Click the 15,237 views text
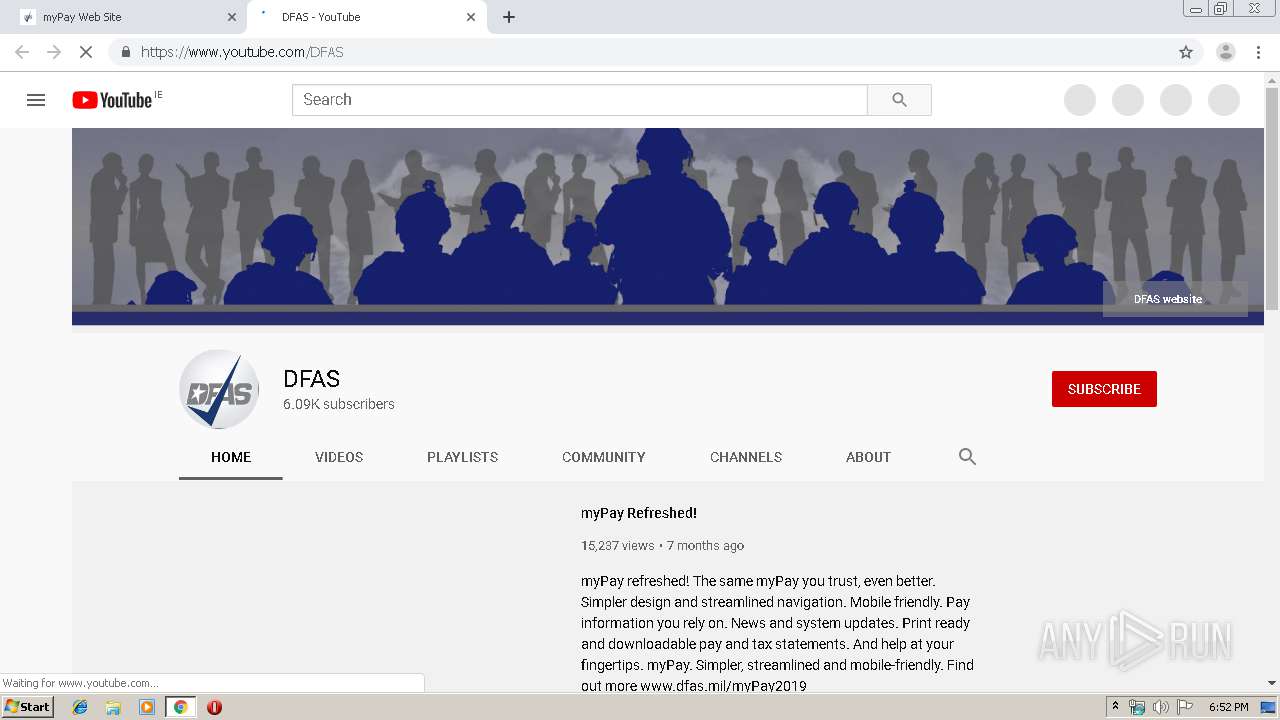Viewport: 1280px width, 720px height. pyautogui.click(x=618, y=546)
